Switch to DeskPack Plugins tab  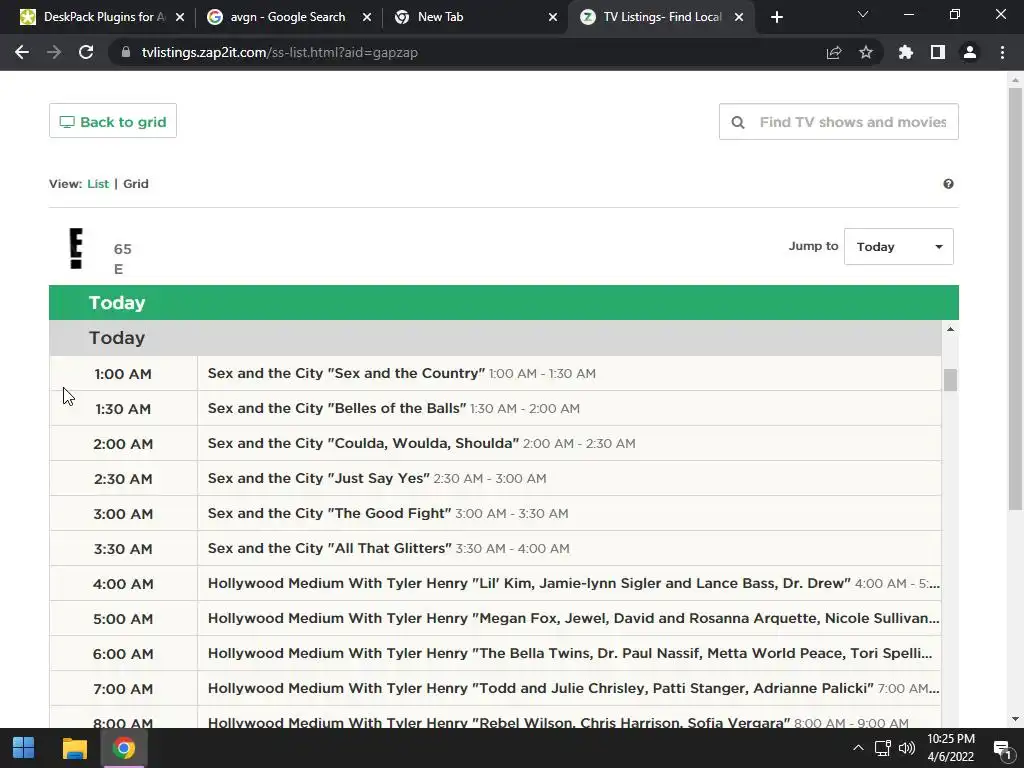click(97, 17)
